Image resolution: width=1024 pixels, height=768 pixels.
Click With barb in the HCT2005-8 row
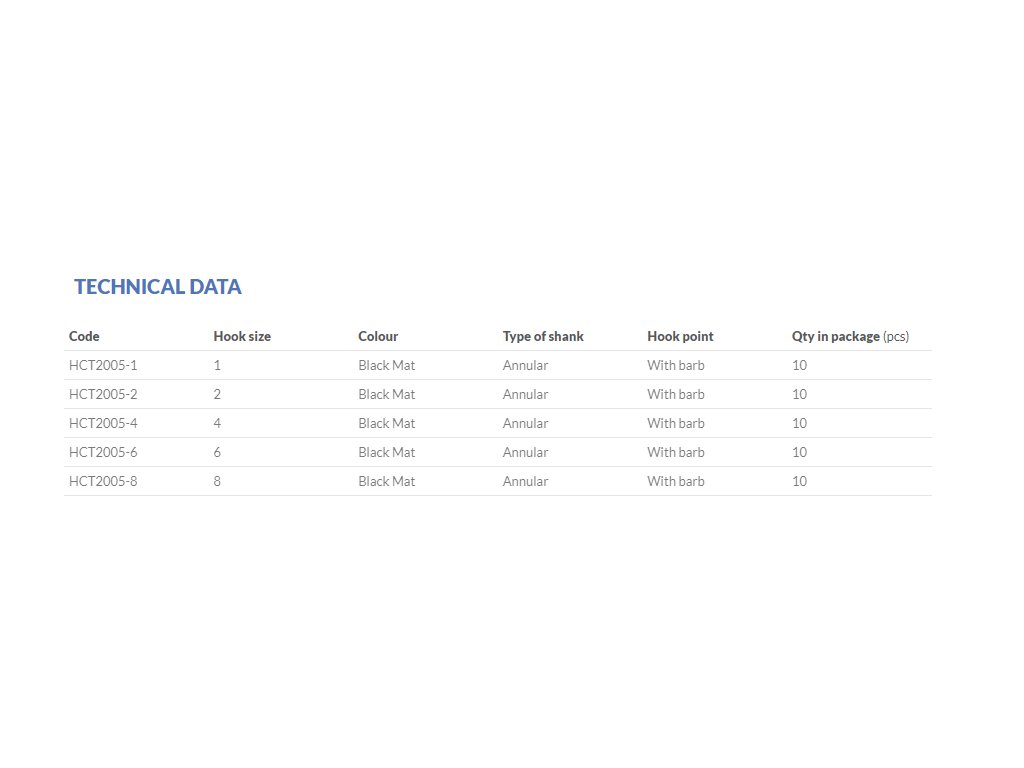(x=676, y=481)
